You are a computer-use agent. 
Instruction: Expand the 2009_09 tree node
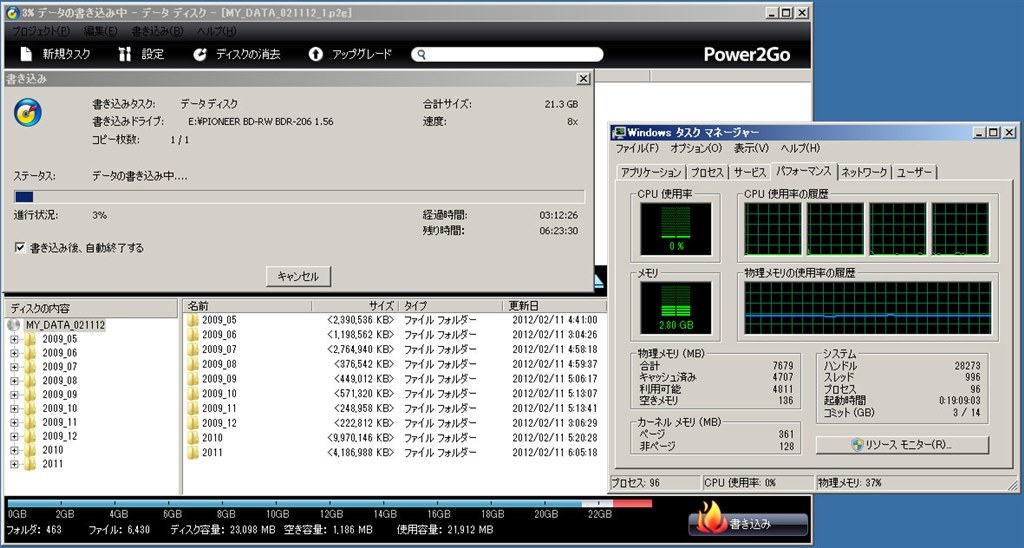(14, 395)
